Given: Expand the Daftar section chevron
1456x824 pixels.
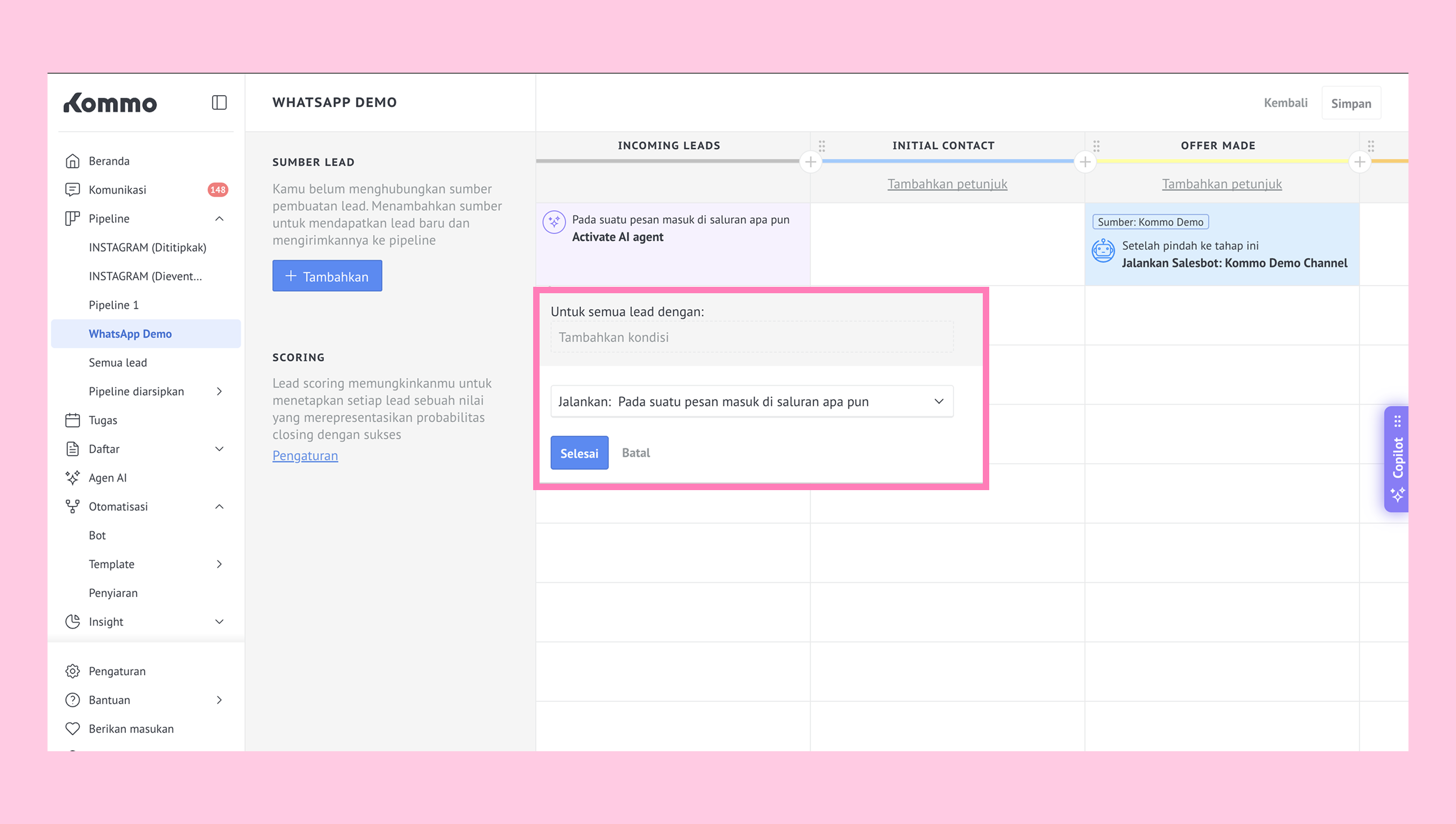Looking at the screenshot, I should [219, 449].
